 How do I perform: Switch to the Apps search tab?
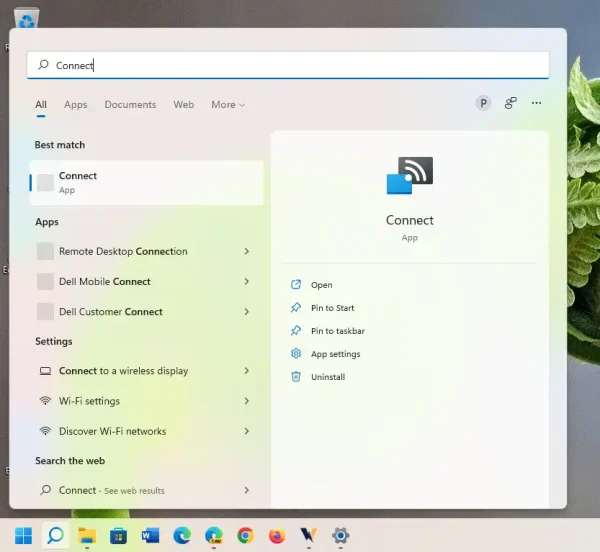(x=76, y=104)
